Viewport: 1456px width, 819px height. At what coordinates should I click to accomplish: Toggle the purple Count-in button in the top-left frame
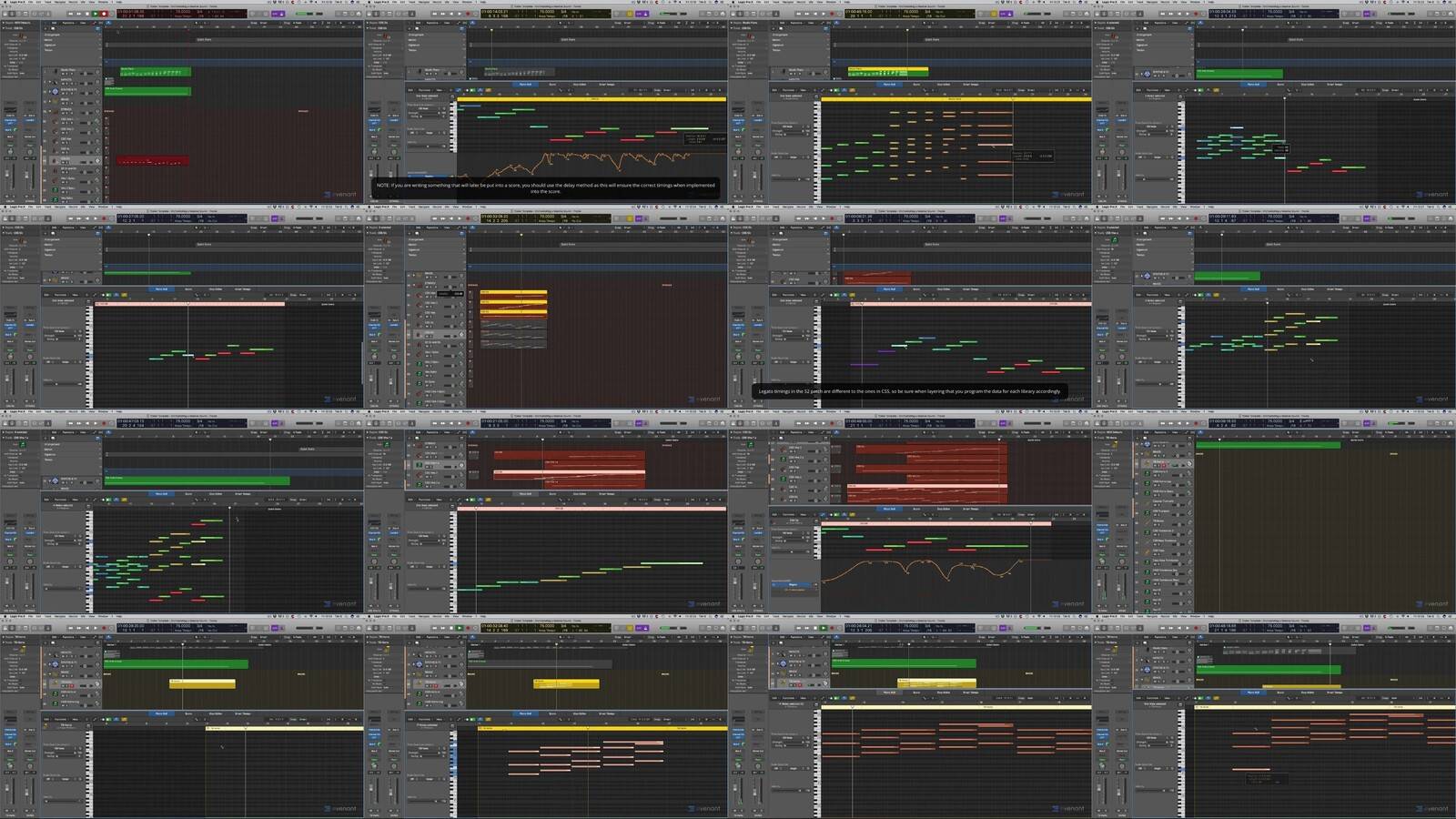pos(276,14)
